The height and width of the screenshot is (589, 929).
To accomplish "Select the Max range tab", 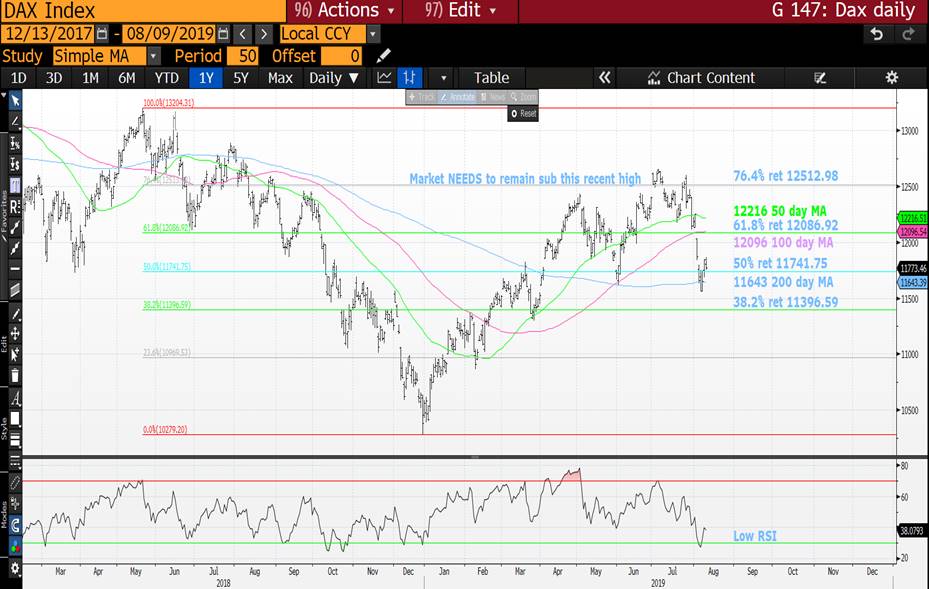I will (x=280, y=78).
